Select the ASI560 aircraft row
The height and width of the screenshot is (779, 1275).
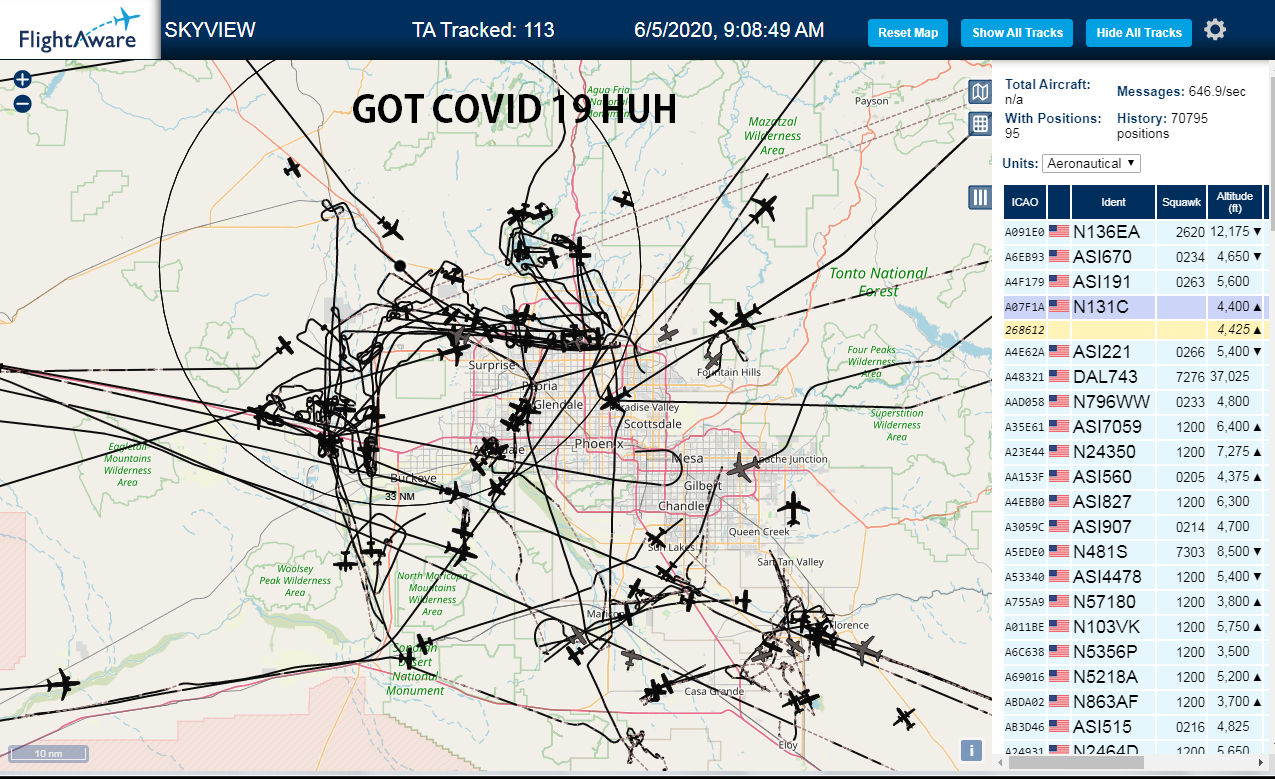coord(1135,477)
